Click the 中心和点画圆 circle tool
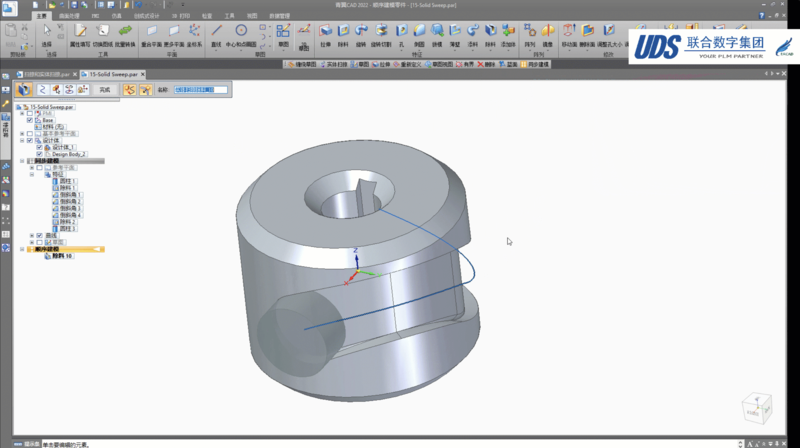The height and width of the screenshot is (448, 800). tap(241, 32)
